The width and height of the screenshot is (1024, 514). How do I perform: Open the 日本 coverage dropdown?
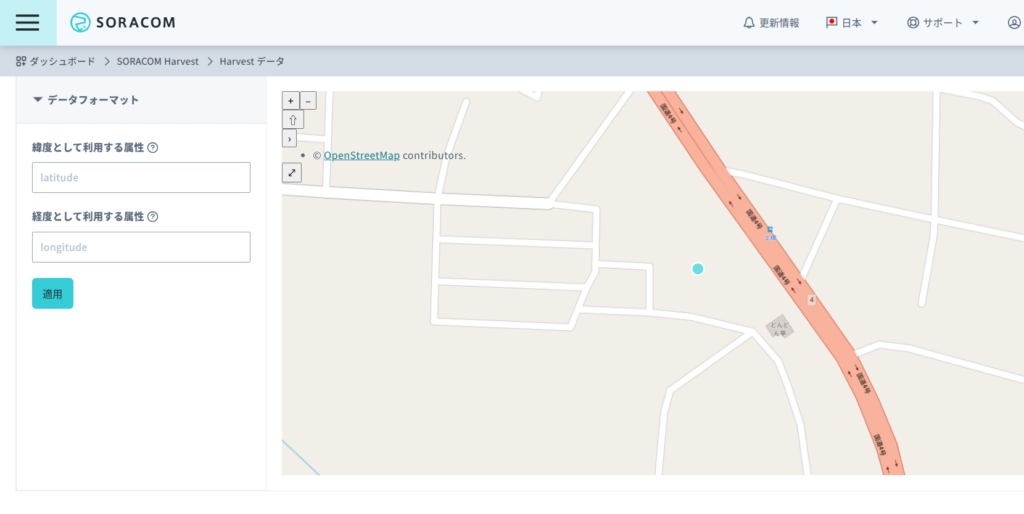[851, 23]
